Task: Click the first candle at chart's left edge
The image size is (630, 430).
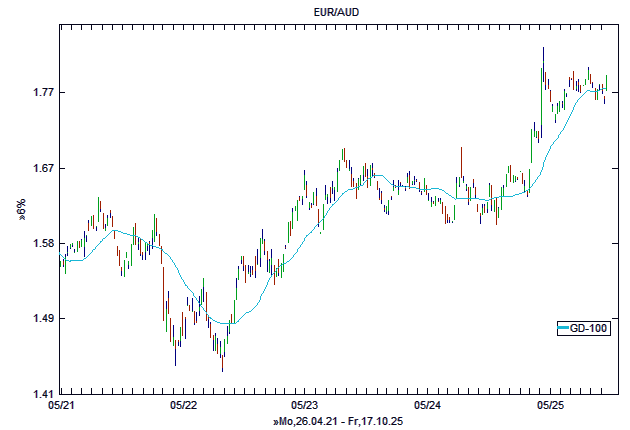Action: pyautogui.click(x=62, y=262)
